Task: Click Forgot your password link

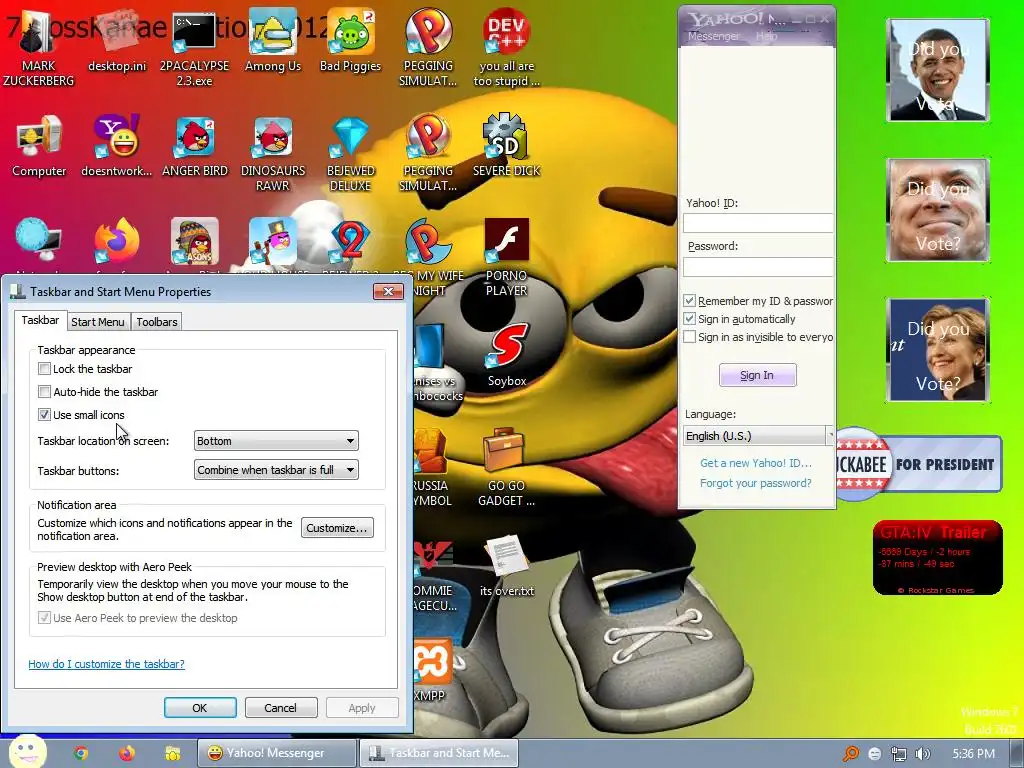Action: tap(756, 483)
